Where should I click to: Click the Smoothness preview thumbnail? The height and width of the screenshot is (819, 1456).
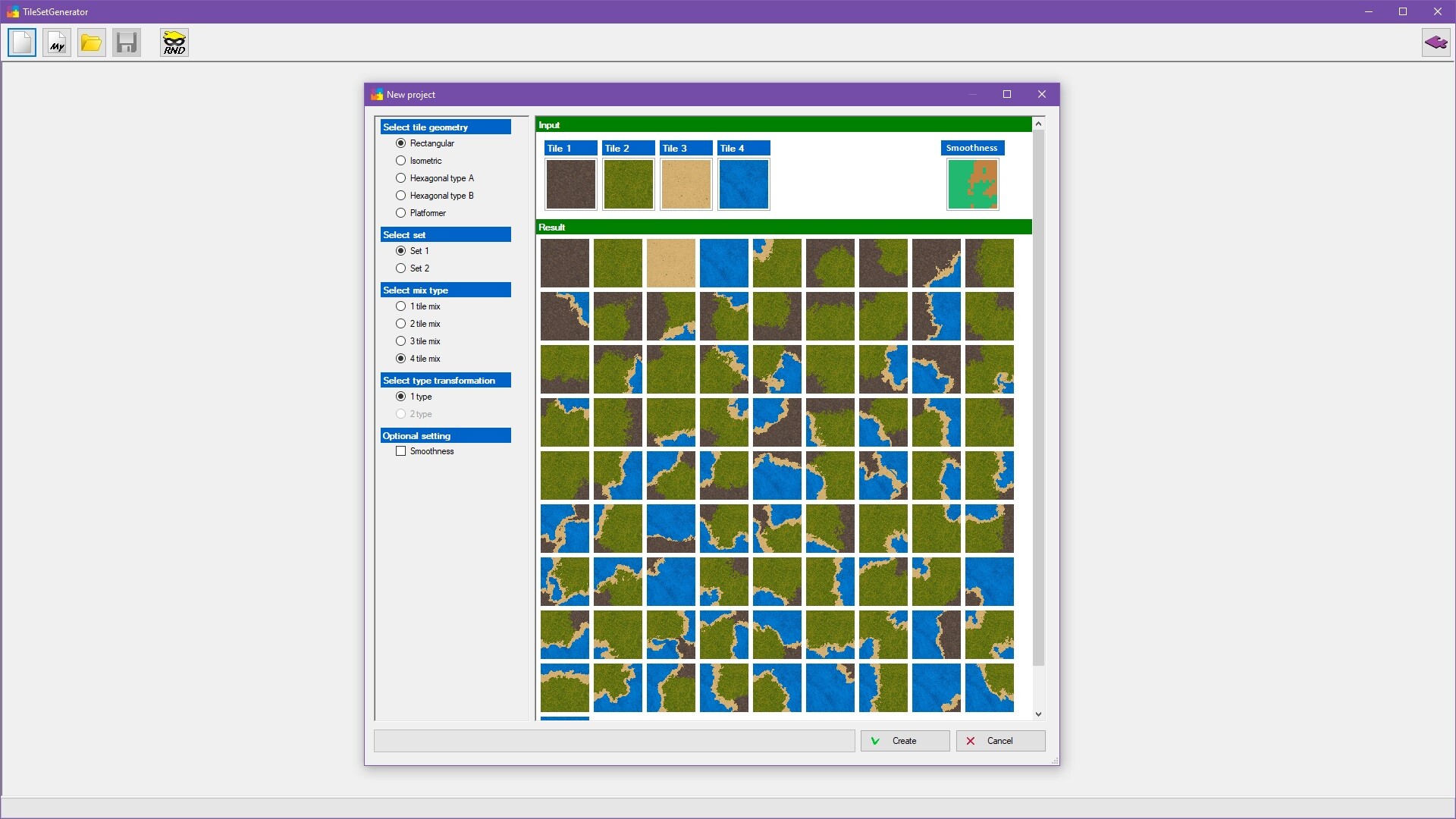point(972,184)
